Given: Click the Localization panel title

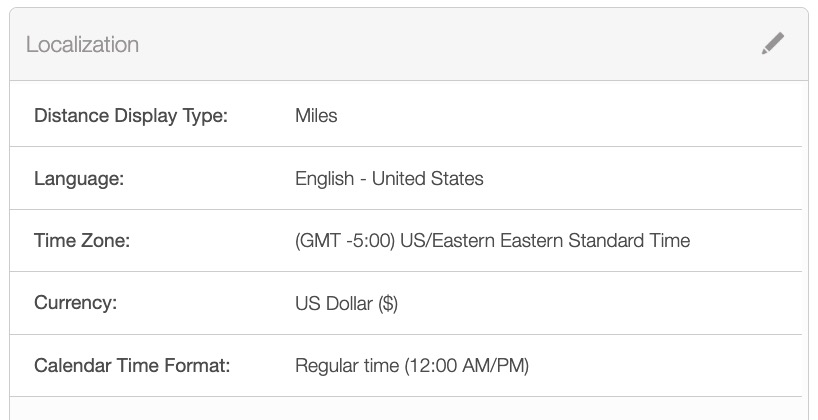Looking at the screenshot, I should (x=82, y=45).
